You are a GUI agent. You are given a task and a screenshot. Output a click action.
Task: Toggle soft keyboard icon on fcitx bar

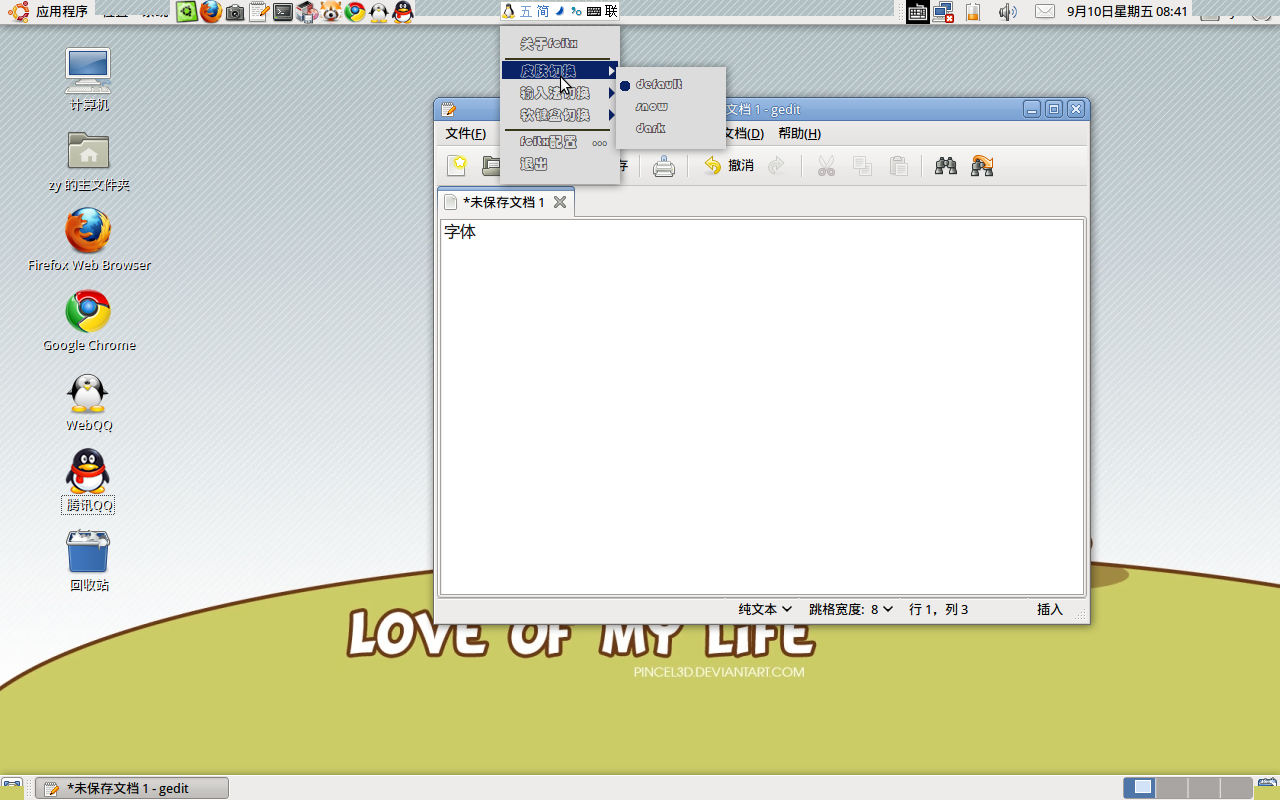coord(594,11)
